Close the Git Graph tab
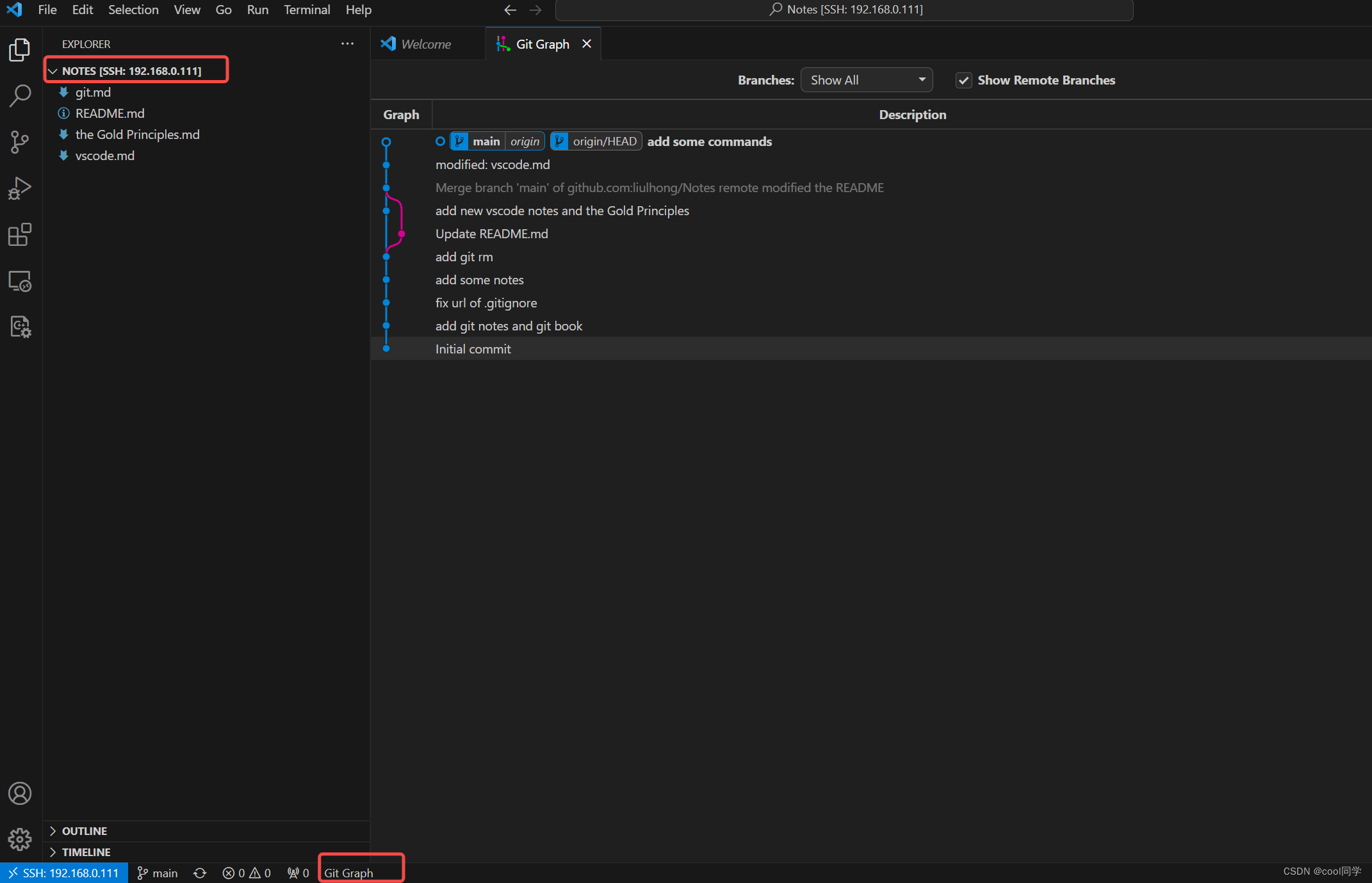 587,44
